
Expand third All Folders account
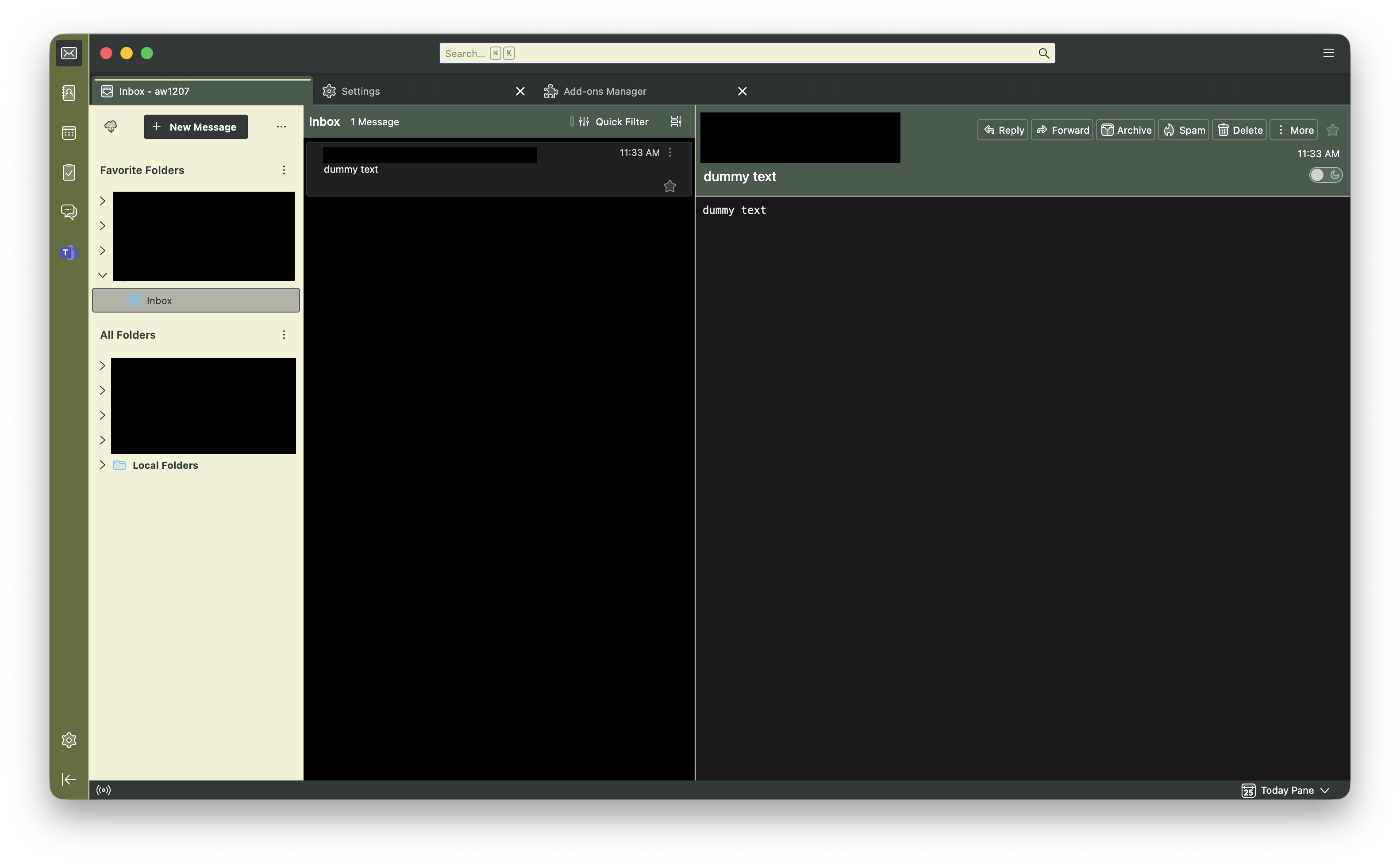[102, 415]
